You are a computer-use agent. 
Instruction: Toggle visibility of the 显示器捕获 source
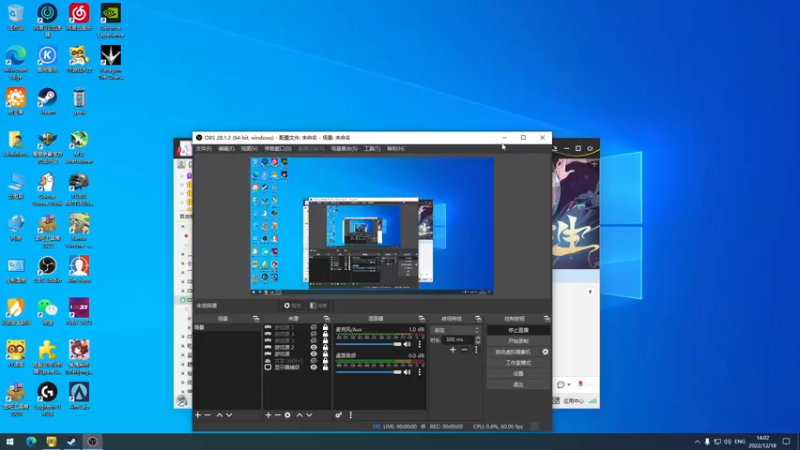tap(314, 367)
